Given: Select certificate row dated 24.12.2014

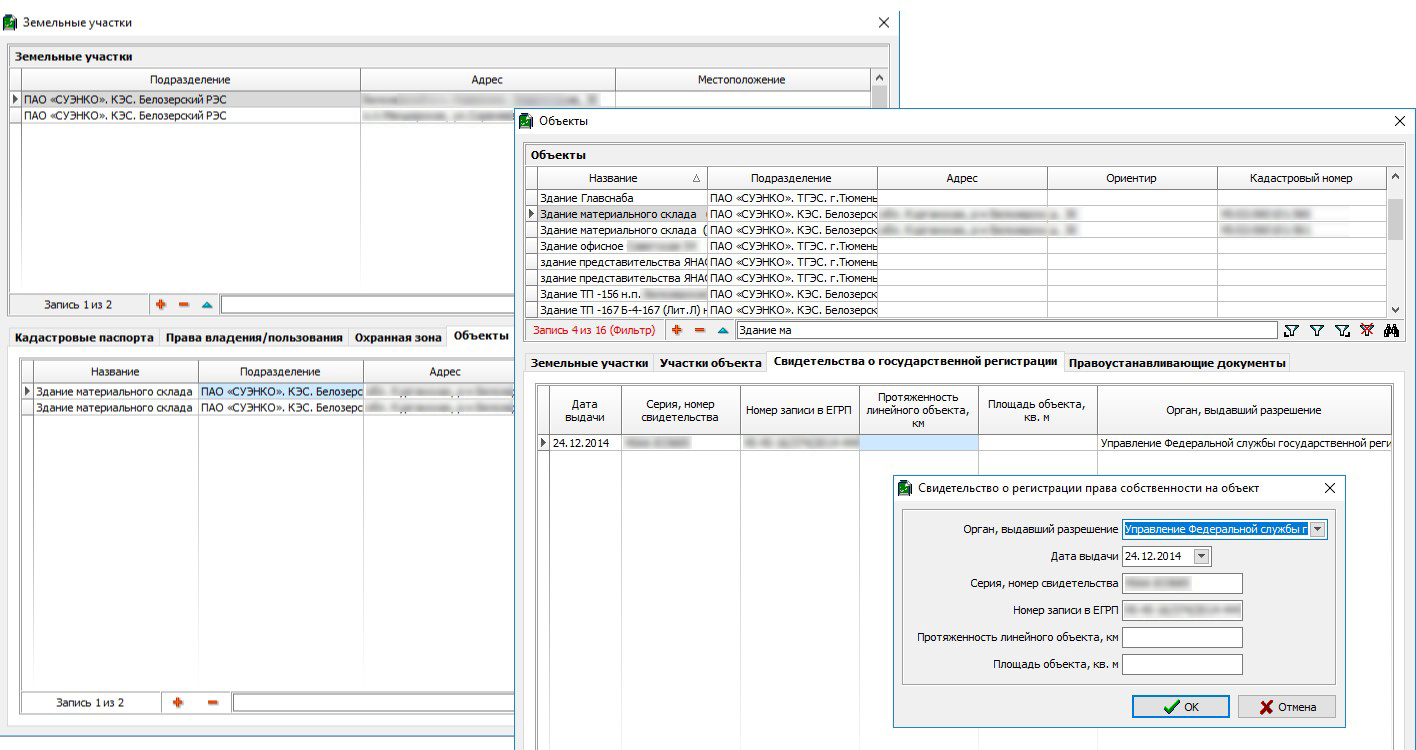Looking at the screenshot, I should (x=965, y=442).
